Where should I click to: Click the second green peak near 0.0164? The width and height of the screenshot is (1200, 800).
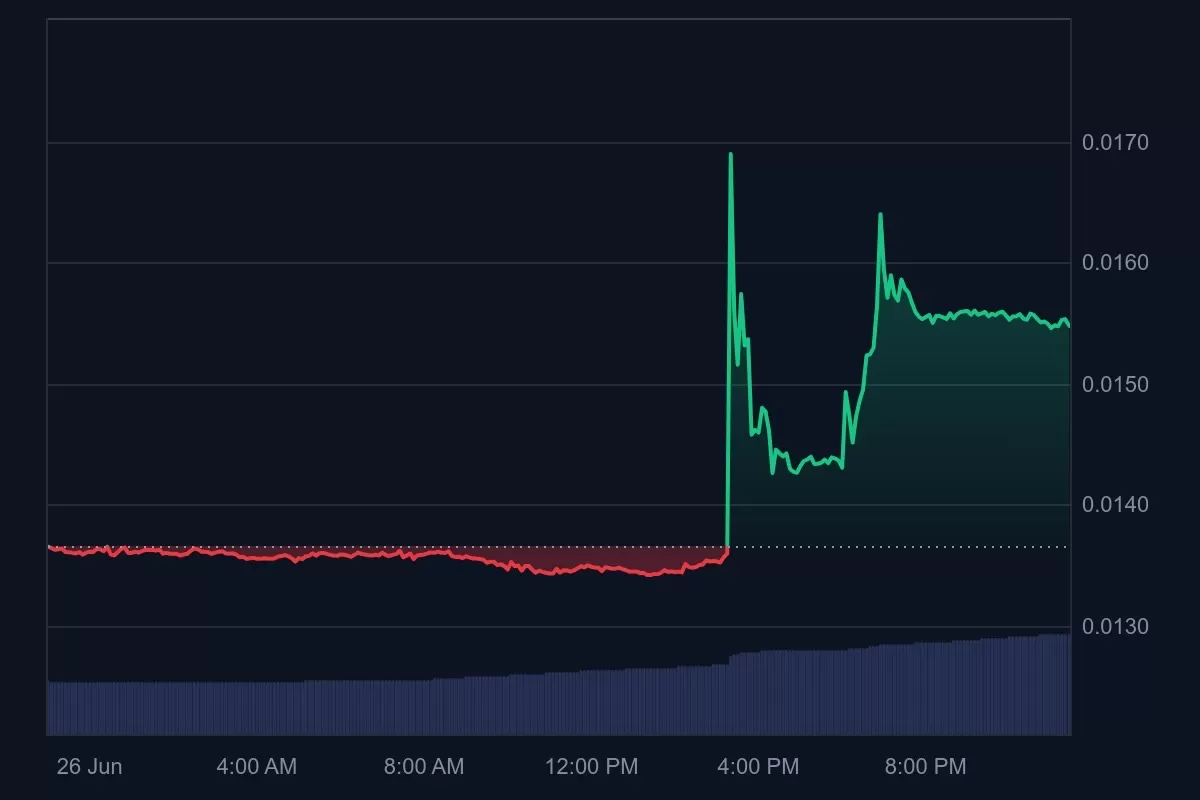coord(880,215)
